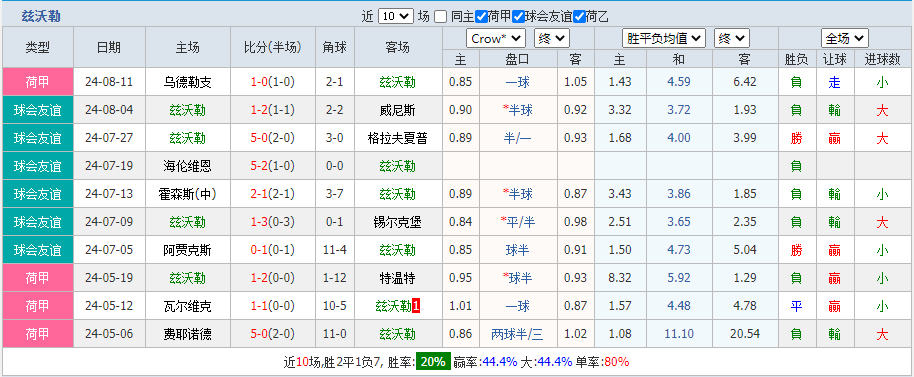This screenshot has width=914, height=377.
Task: Click the 乌德勒支 home team name
Action: point(188,82)
